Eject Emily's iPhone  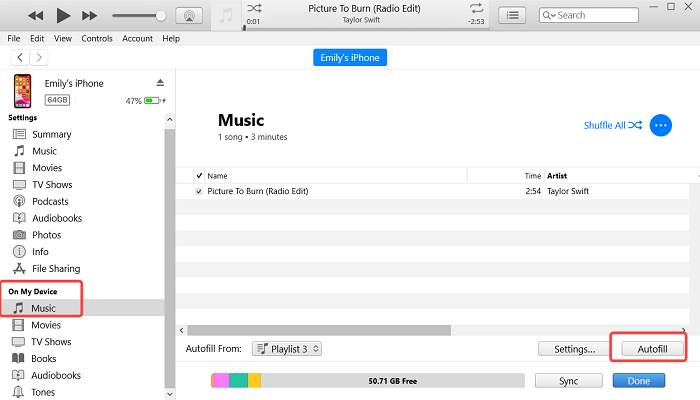160,83
